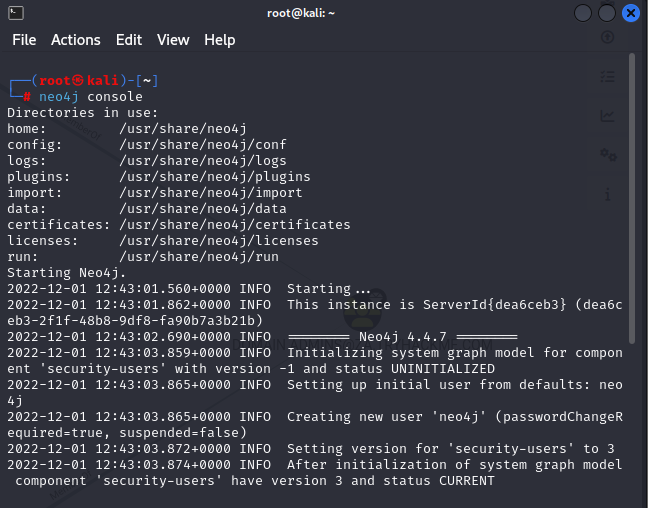Click the terminal's vertical scrollbar
648x508 pixels.
(631, 200)
